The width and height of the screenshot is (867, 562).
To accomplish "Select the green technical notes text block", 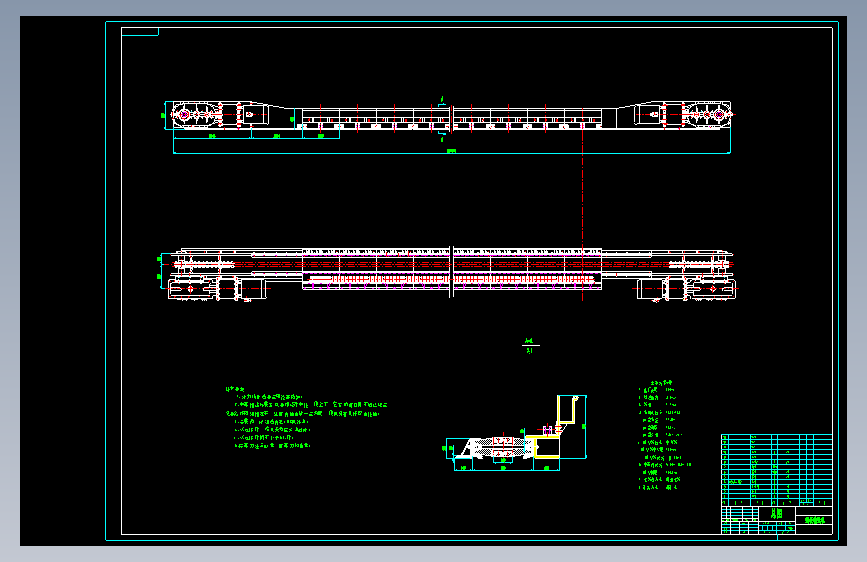I will 306,418.
